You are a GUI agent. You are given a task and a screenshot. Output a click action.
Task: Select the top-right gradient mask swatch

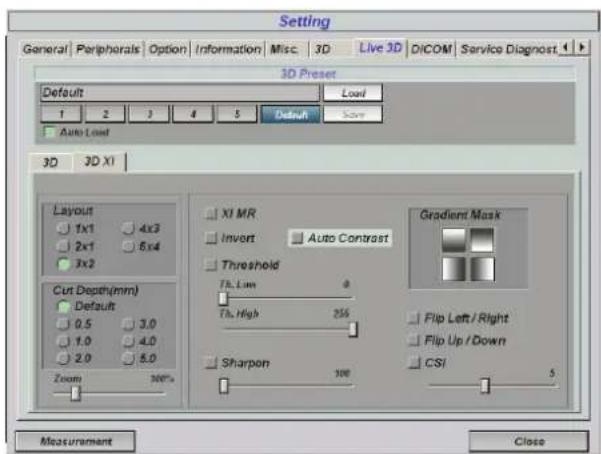click(x=482, y=240)
